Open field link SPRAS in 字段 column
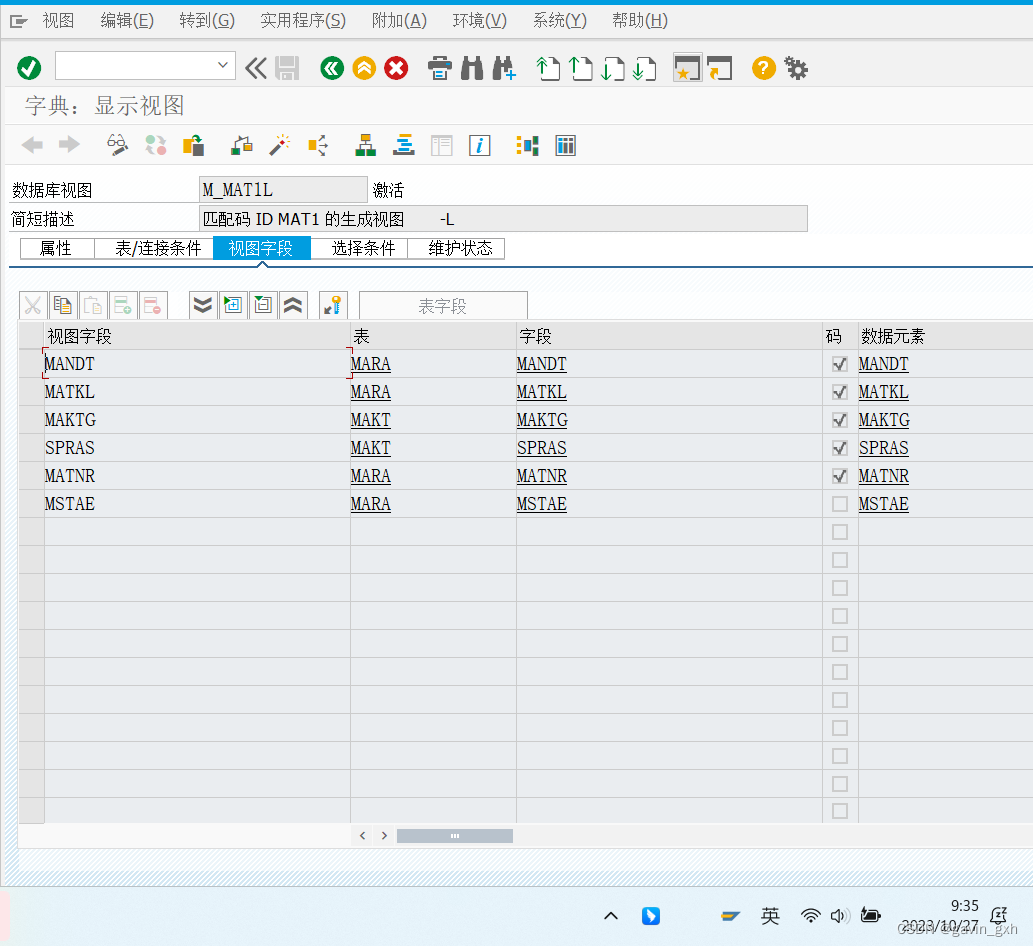Viewport: 1033px width, 946px height. click(542, 448)
